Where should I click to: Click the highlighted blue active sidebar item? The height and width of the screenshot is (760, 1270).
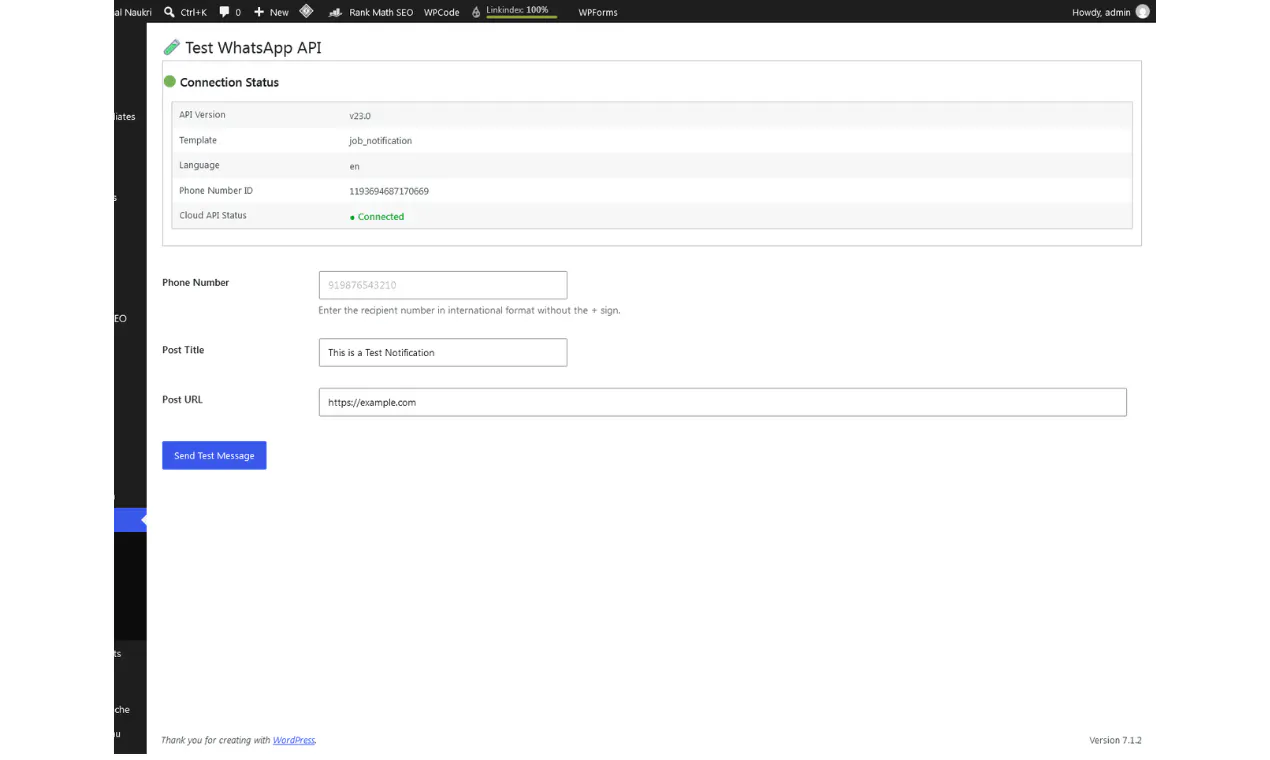click(130, 520)
